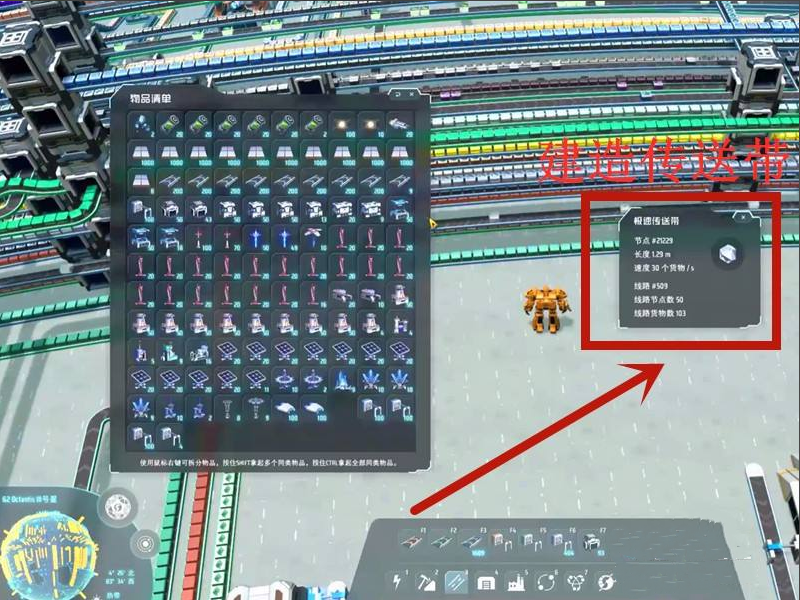The image size is (800, 600).
Task: Click the 物品清单 window title
Action: click(151, 98)
